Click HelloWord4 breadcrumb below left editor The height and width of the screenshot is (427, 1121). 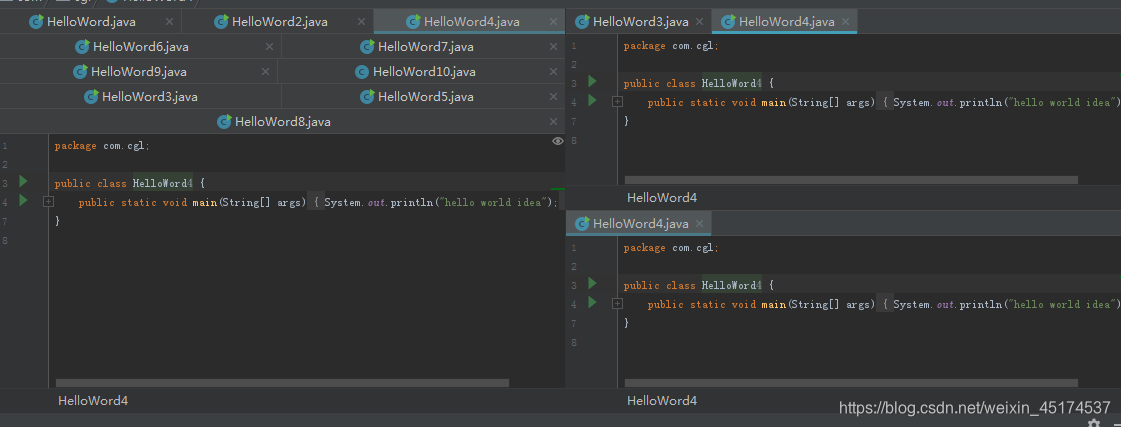[x=93, y=401]
